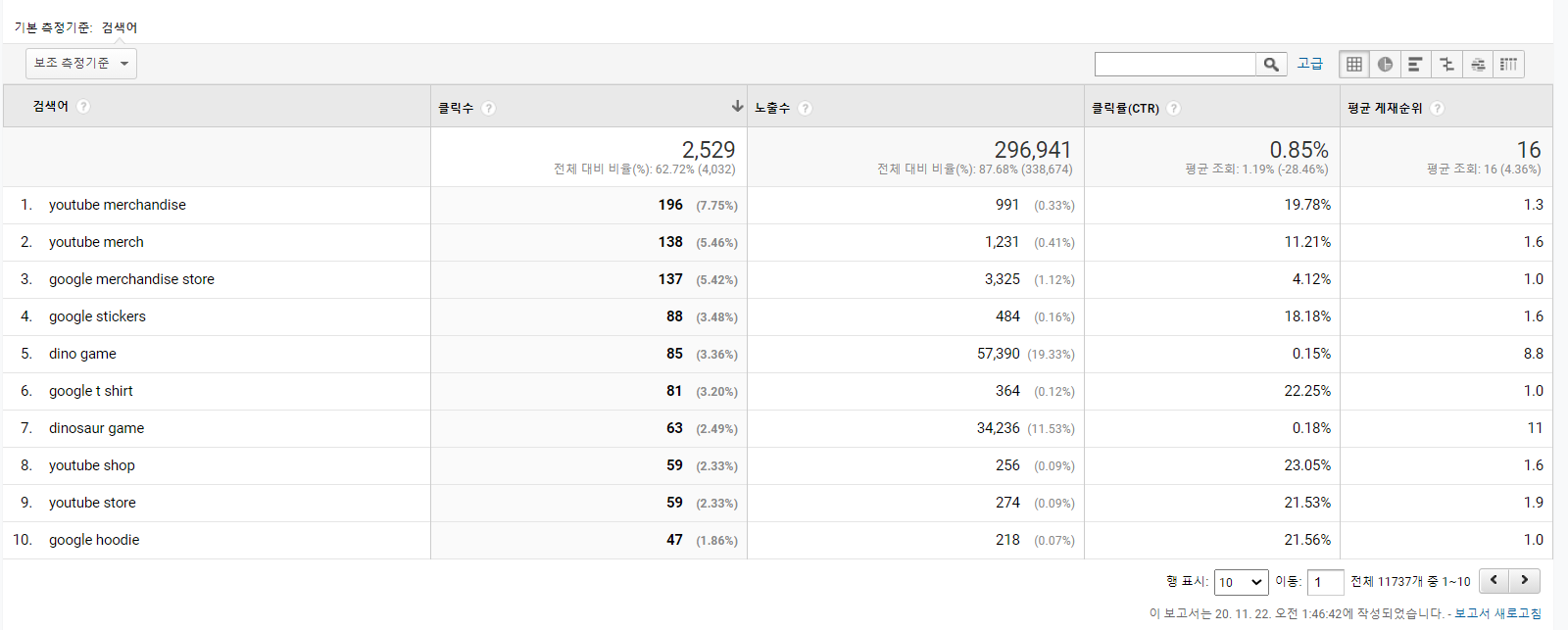This screenshot has width=1568, height=630.
Task: Open help icon beside 검색어 header
Action: pyautogui.click(x=83, y=106)
